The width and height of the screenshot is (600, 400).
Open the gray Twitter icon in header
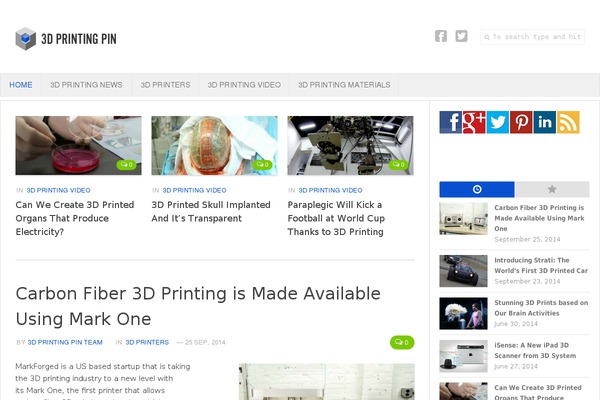tap(461, 36)
